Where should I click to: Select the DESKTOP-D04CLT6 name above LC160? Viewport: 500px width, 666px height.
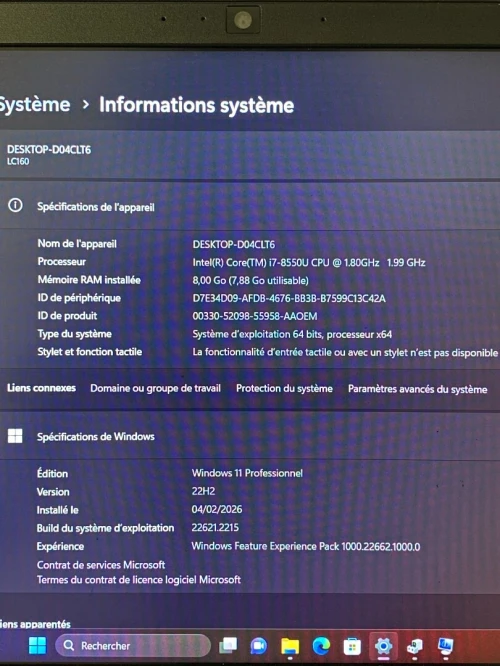[49, 150]
